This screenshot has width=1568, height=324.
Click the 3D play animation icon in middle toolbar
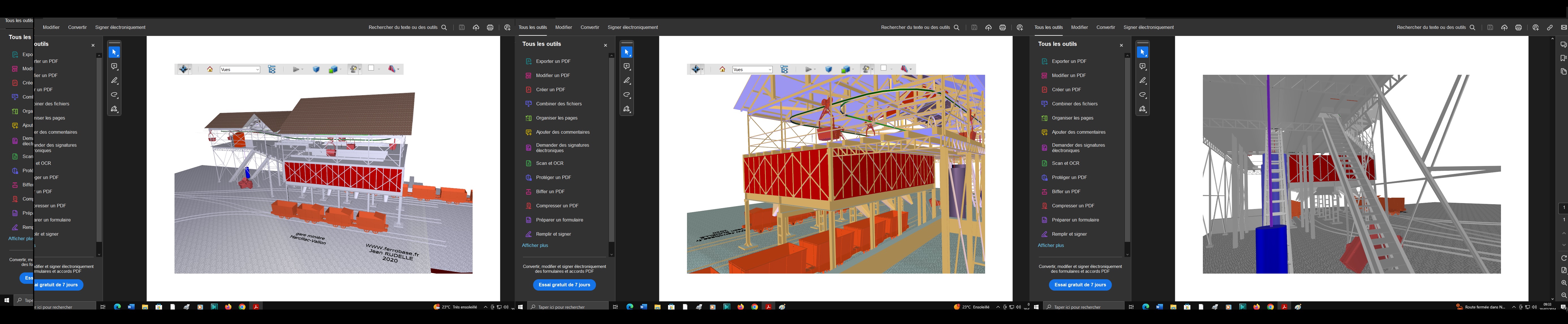[x=808, y=69]
